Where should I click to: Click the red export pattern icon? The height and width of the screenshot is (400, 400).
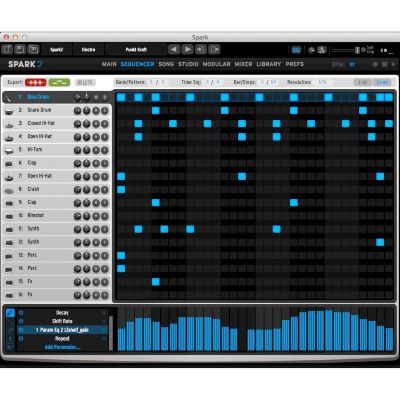point(36,82)
